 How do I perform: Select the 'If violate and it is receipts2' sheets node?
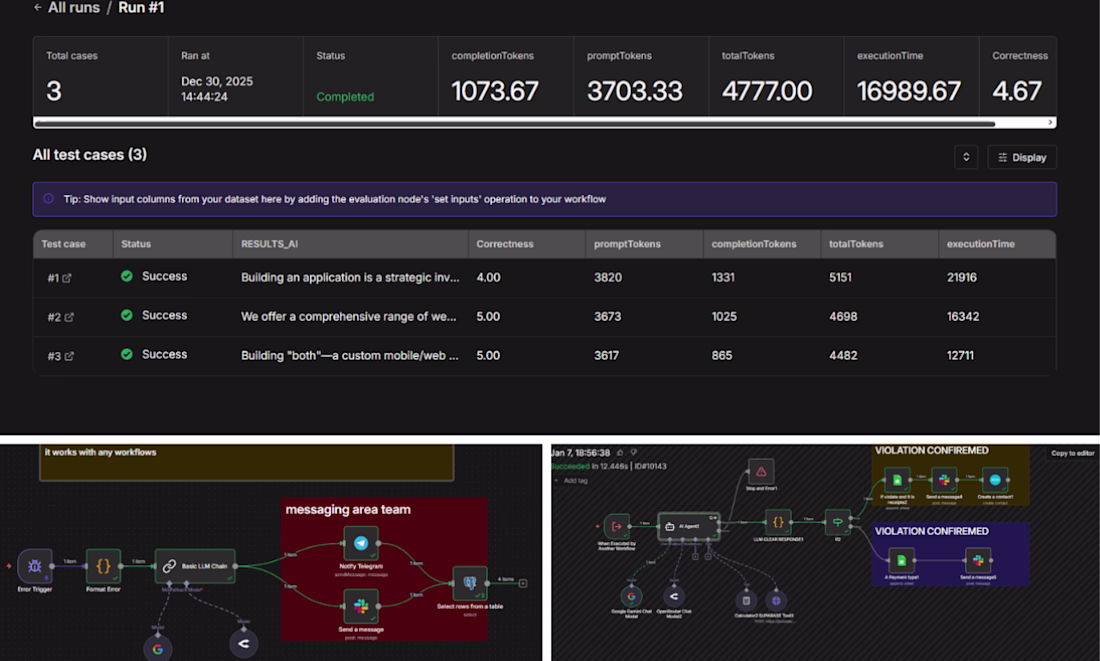[897, 481]
